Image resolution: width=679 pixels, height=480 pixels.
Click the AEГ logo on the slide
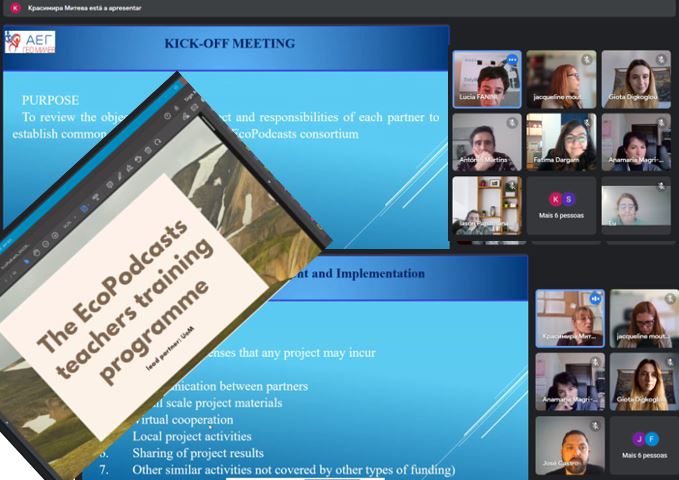point(29,41)
